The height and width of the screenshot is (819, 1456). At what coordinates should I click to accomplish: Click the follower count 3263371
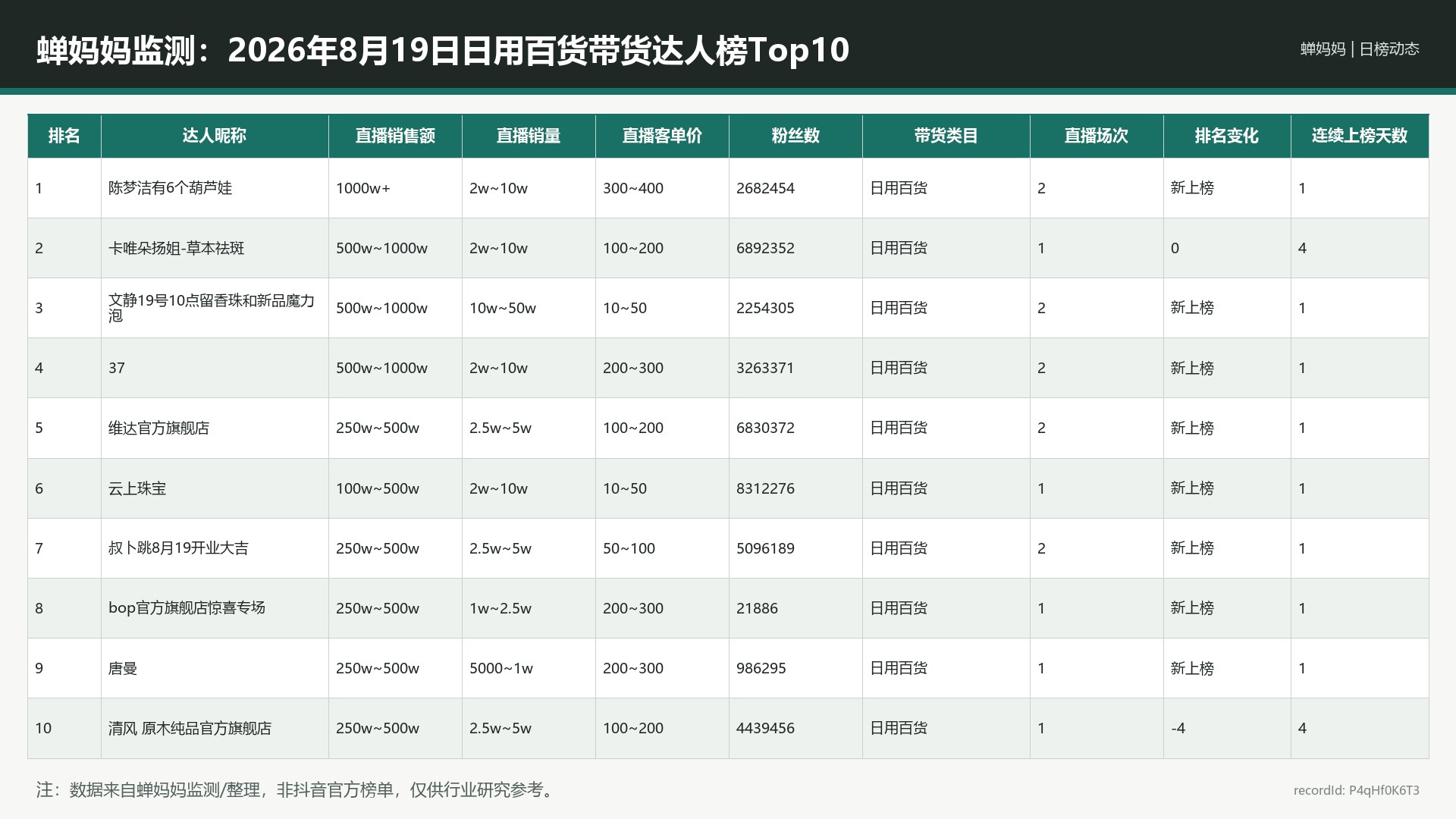766,368
